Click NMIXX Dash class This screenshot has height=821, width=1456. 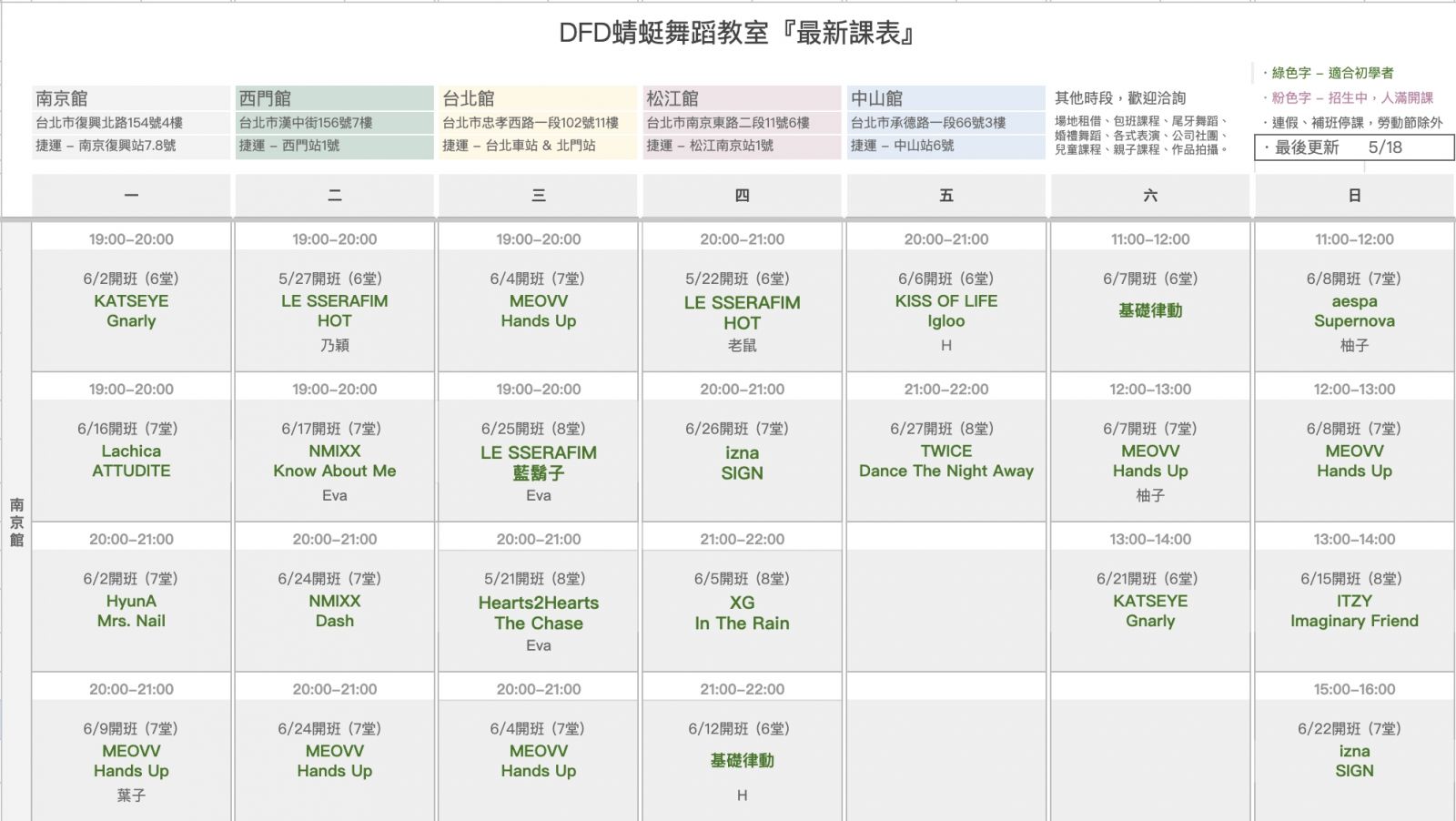[334, 611]
